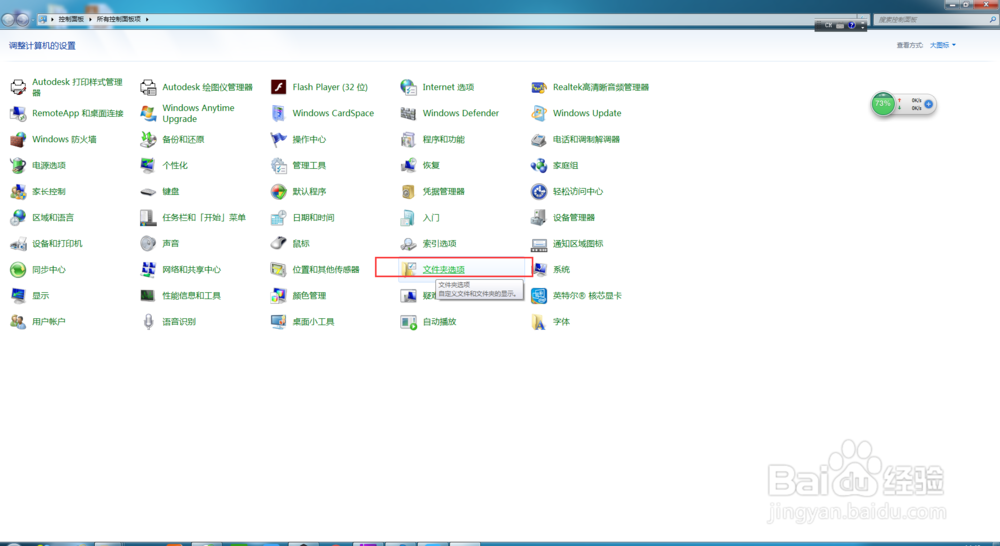Image resolution: width=1000 pixels, height=546 pixels.
Task: Click the search control panel field
Action: click(x=934, y=20)
